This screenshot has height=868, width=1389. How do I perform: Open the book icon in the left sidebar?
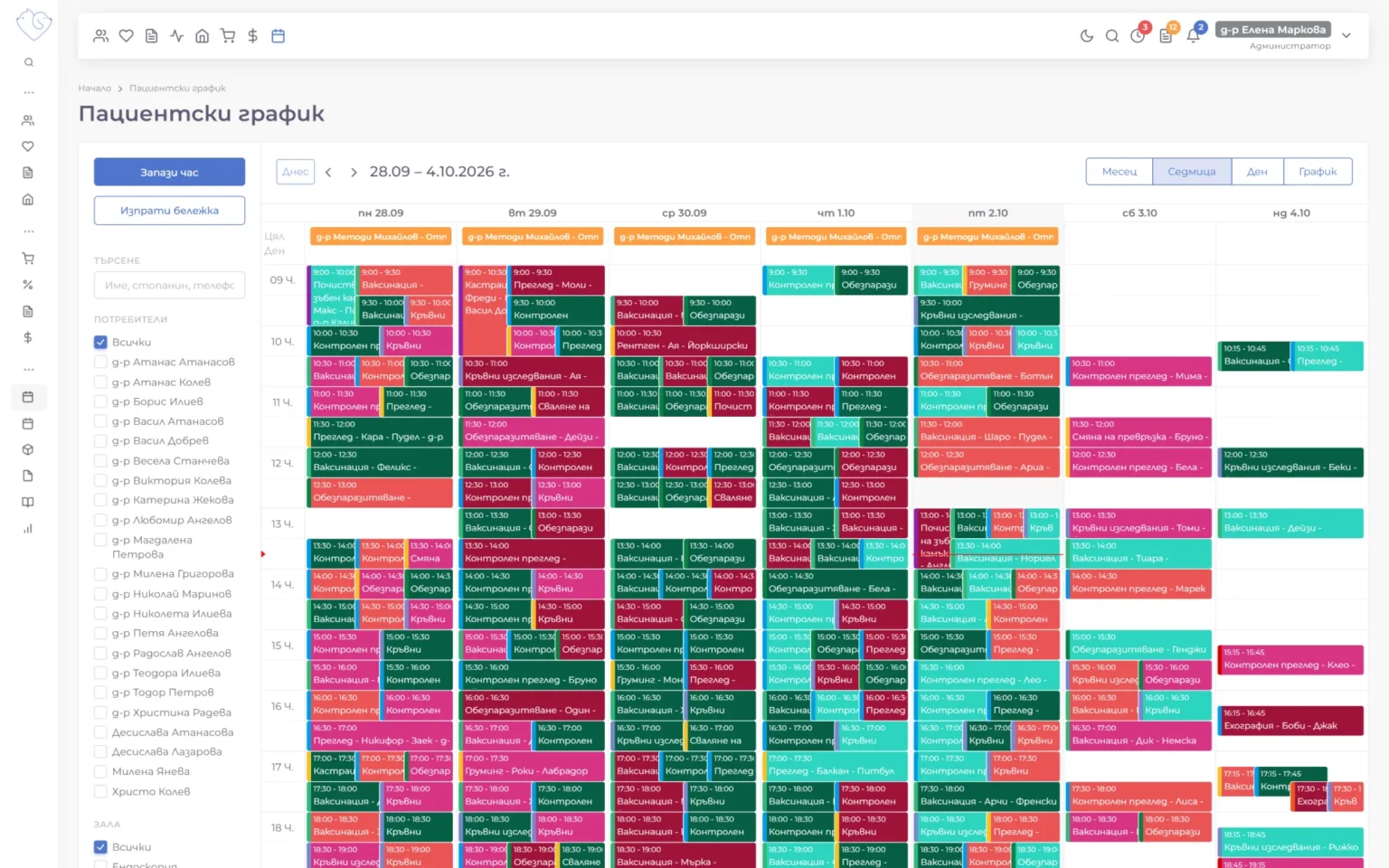[x=28, y=502]
